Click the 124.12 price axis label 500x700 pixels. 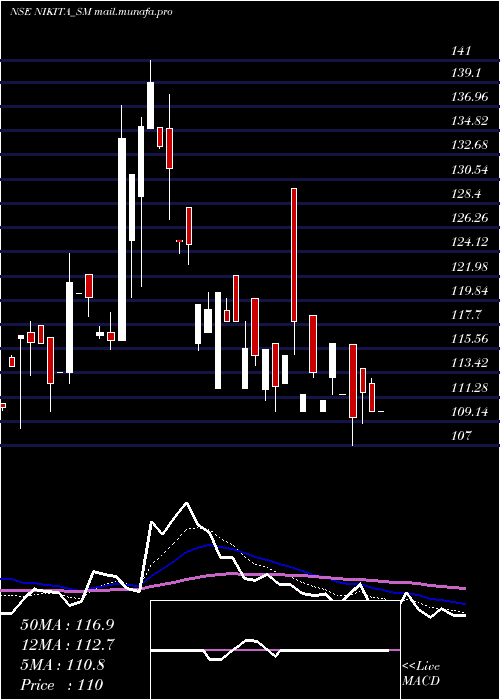[470, 242]
